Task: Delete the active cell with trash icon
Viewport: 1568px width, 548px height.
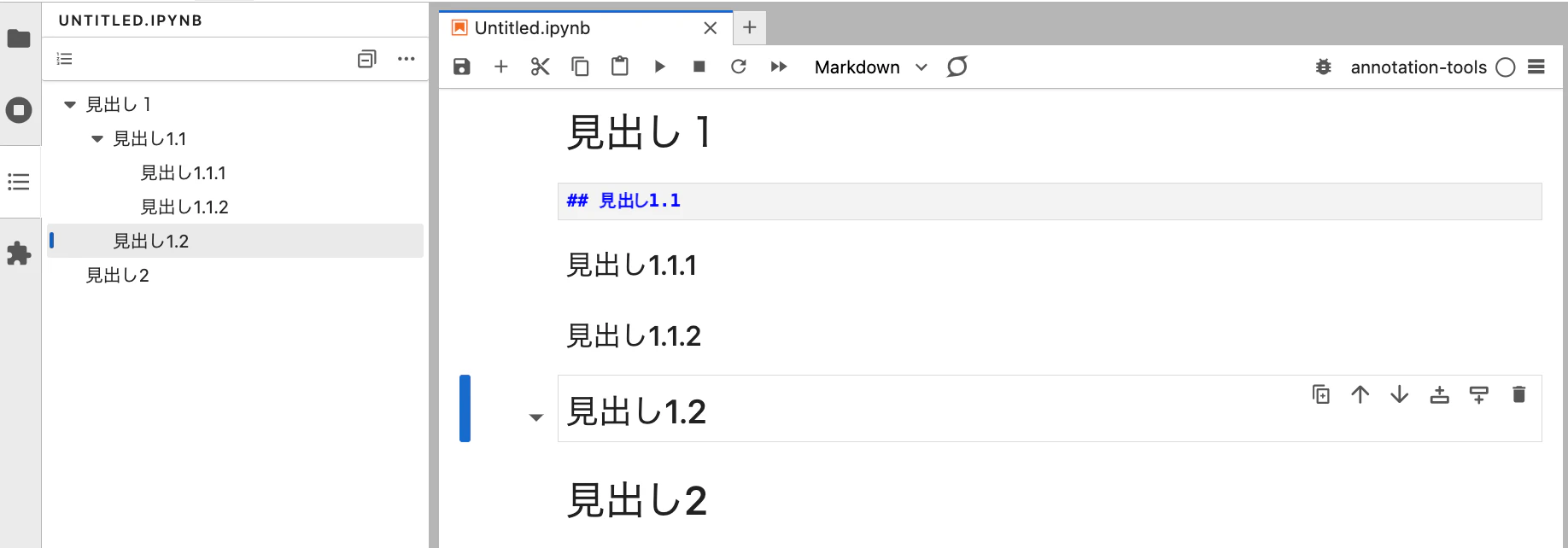Action: 1518,394
